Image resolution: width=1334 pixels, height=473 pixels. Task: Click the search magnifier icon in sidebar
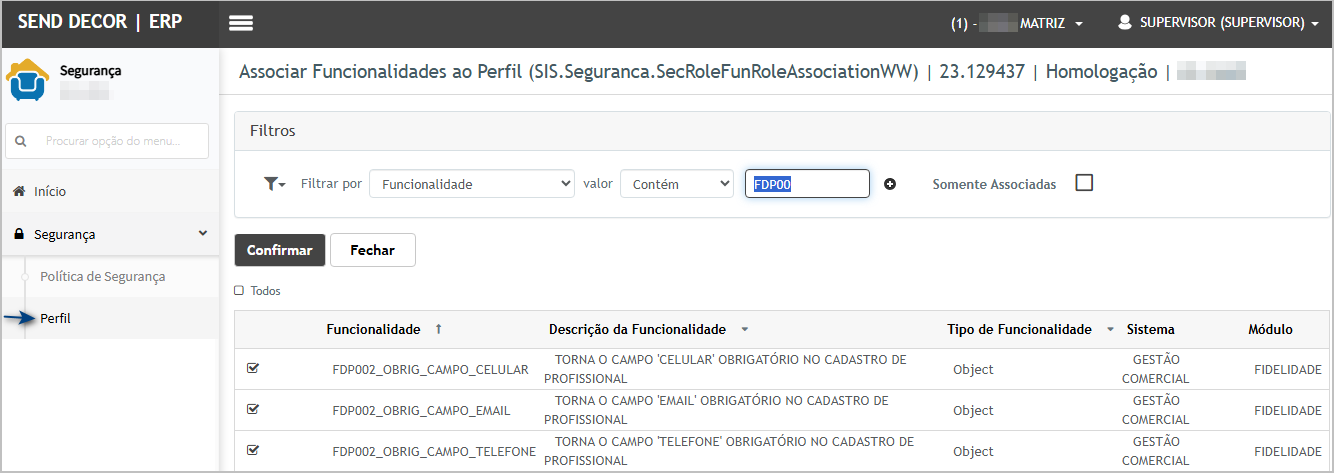[21, 142]
